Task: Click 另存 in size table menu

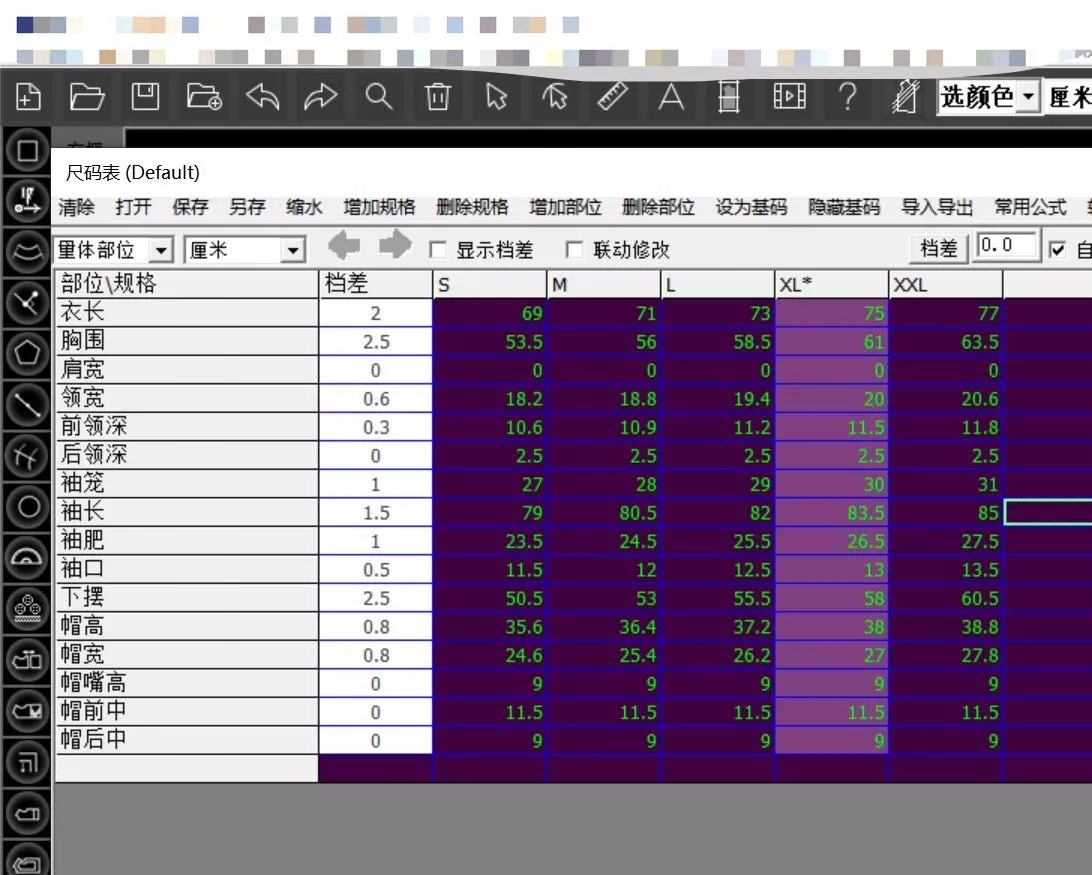Action: pos(247,207)
